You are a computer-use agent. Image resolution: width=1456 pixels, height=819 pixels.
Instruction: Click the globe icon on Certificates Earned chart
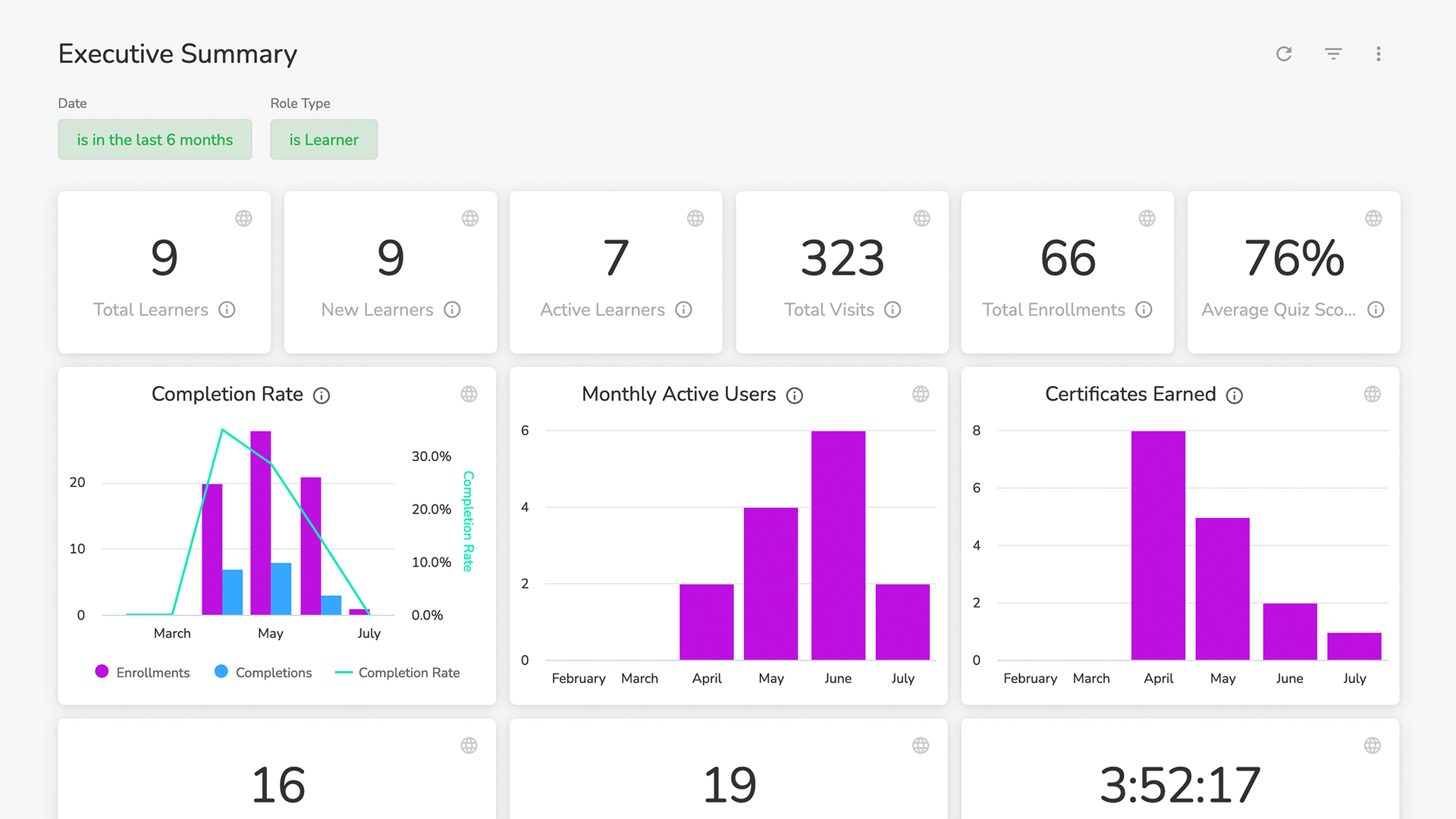[x=1372, y=394]
